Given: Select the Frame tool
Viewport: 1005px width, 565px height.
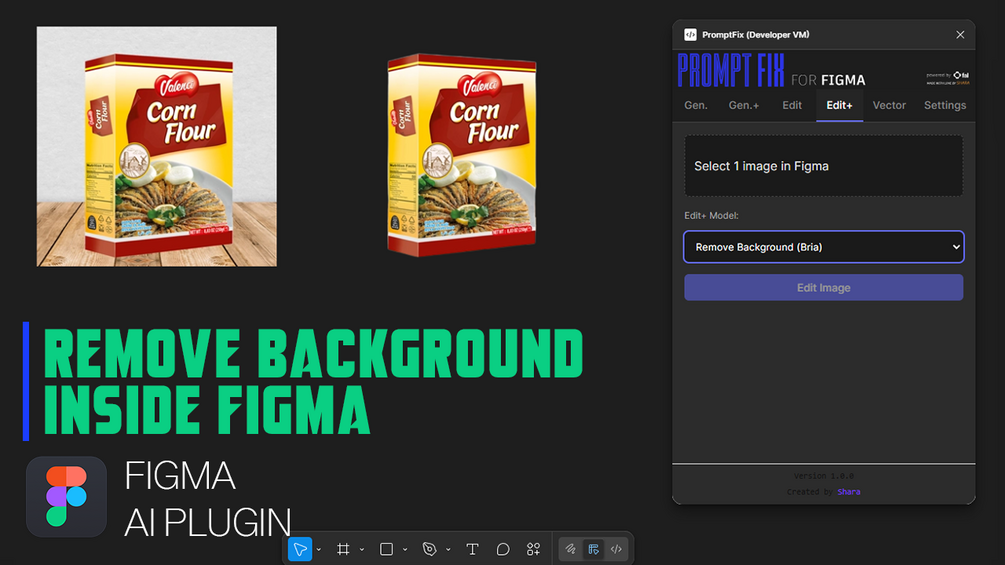Looking at the screenshot, I should pos(343,549).
